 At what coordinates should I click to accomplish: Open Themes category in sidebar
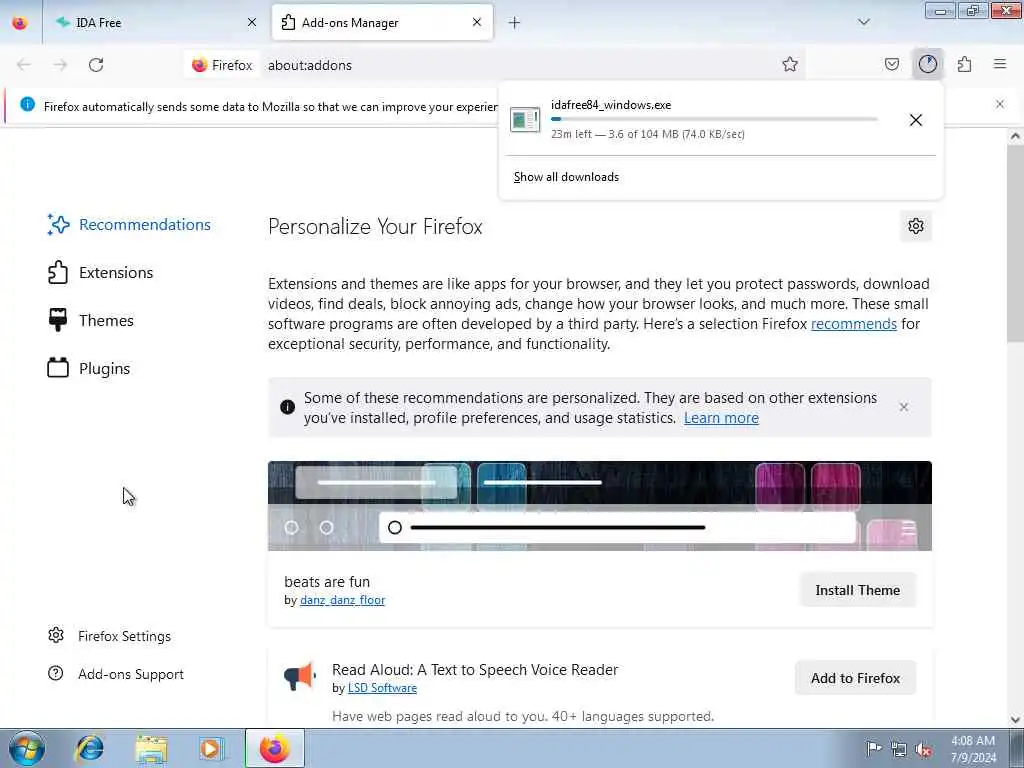[91, 321]
